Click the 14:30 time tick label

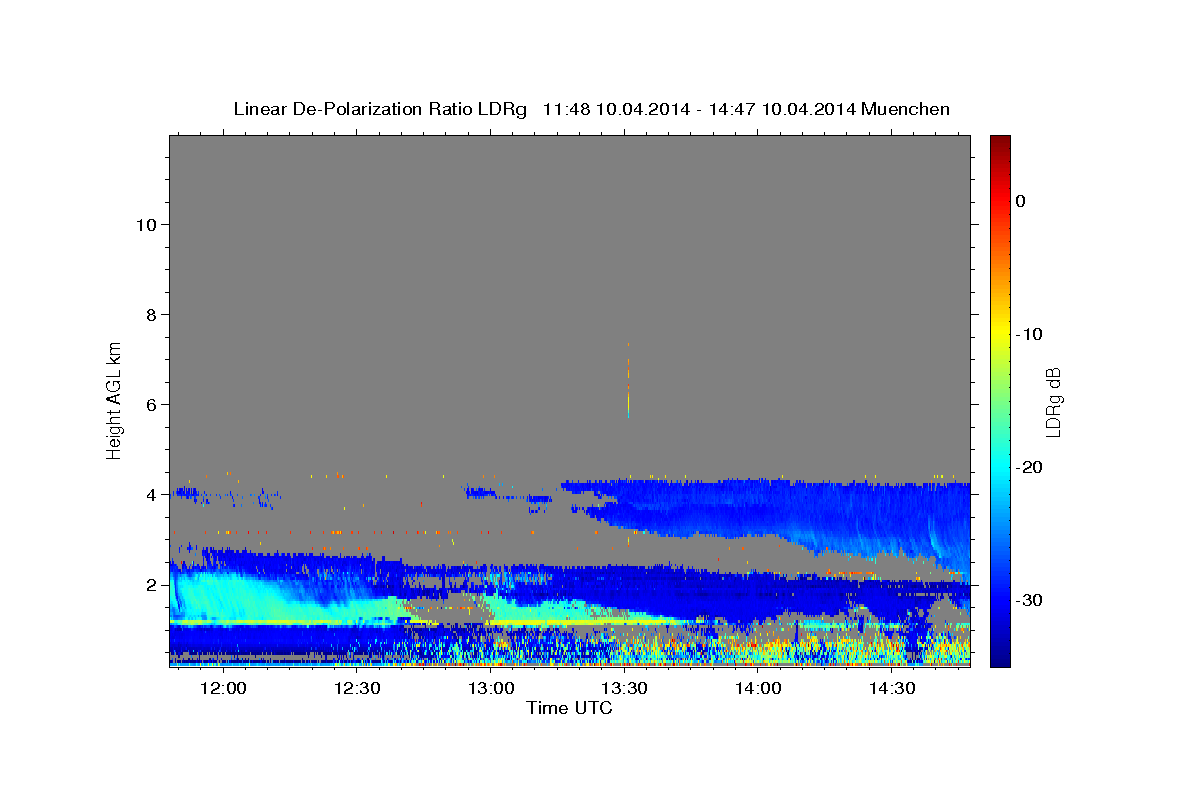pyautogui.click(x=892, y=689)
